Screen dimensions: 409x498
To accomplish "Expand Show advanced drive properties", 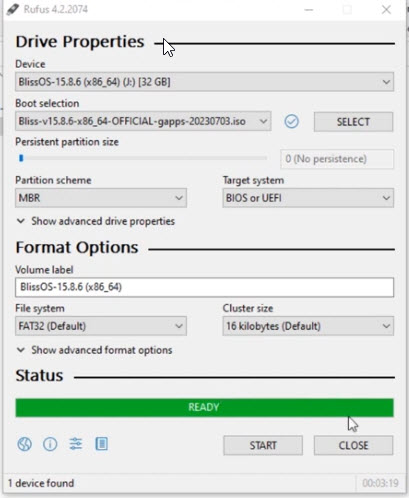I will pyautogui.click(x=96, y=221).
